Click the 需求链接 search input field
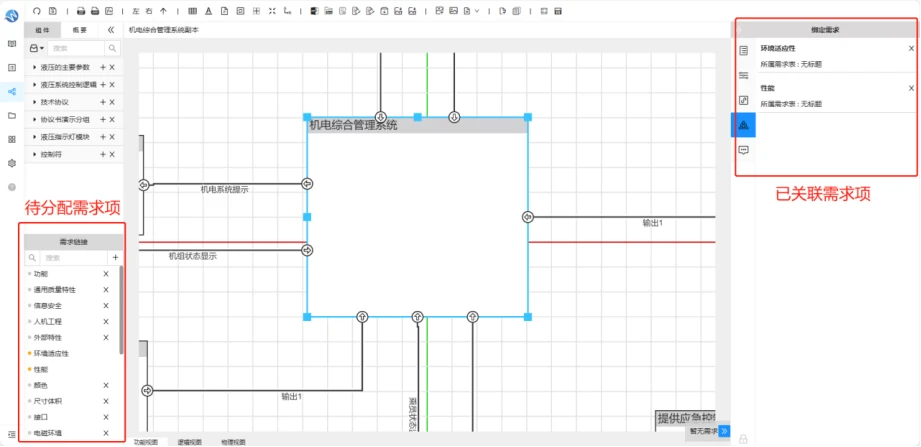The width and height of the screenshot is (921, 447). 73,257
